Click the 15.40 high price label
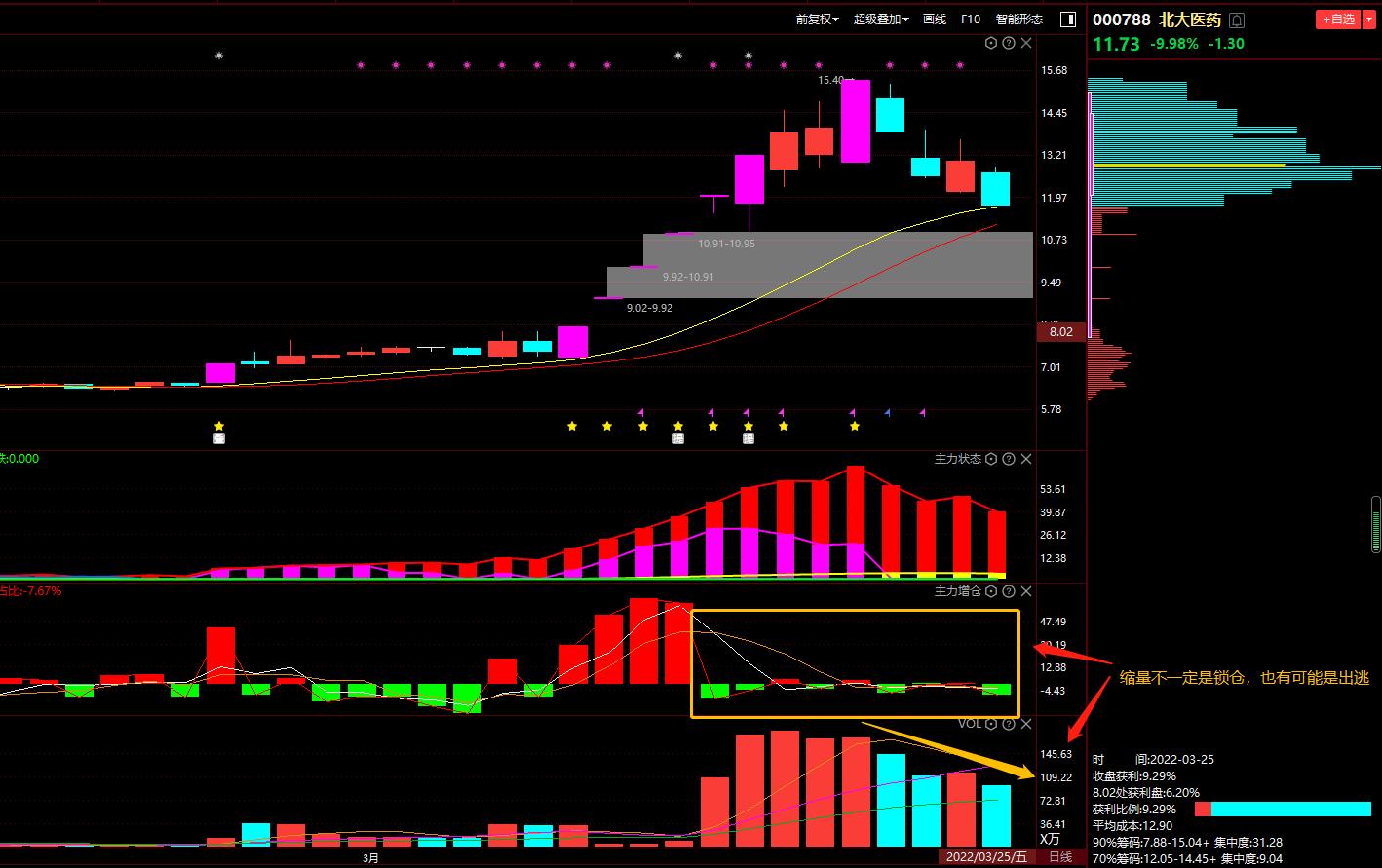Viewport: 1382px width, 868px height. (x=831, y=80)
